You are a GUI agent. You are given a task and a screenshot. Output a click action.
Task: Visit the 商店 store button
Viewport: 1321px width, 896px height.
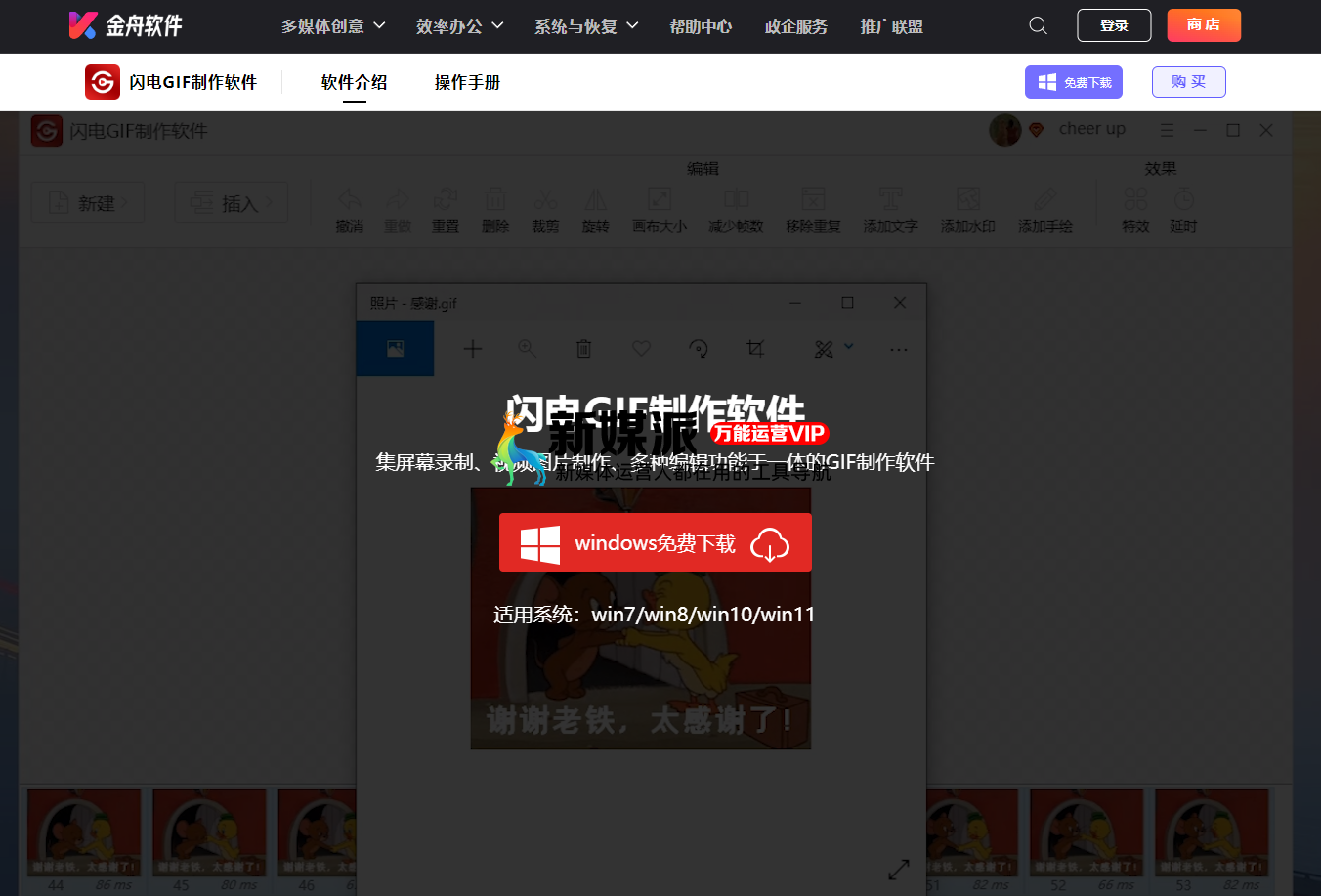(x=1204, y=25)
